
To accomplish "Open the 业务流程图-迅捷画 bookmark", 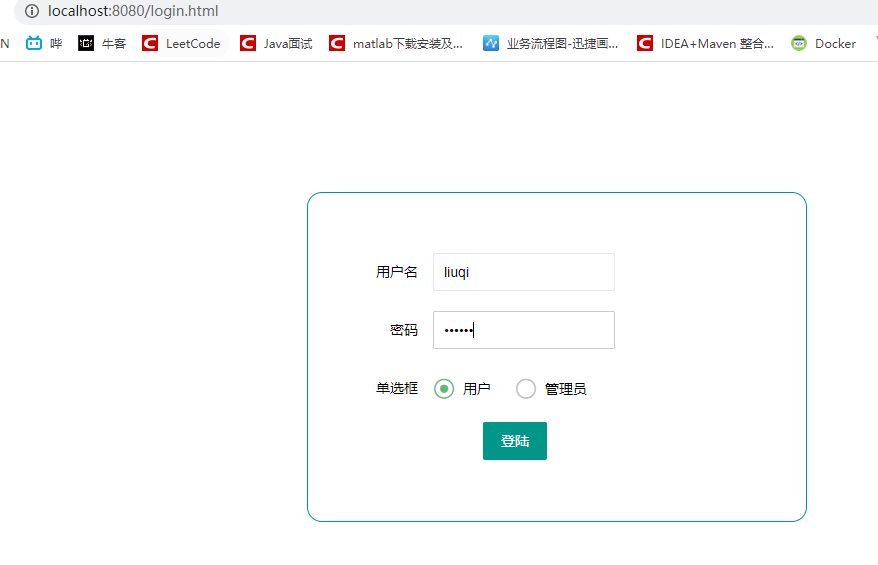I will click(x=551, y=43).
